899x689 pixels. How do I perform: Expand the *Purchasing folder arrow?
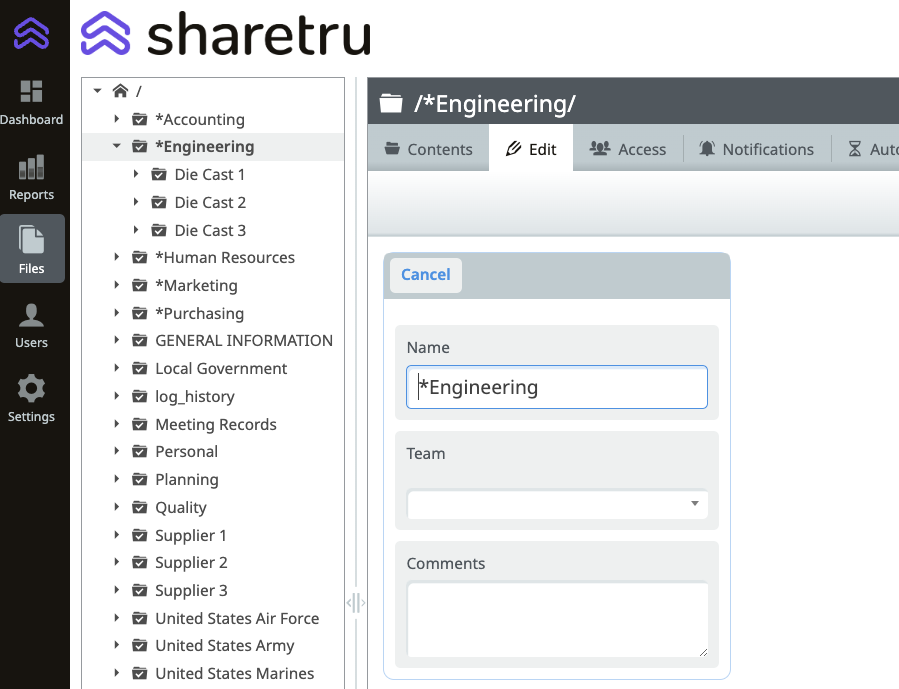pyautogui.click(x=116, y=313)
